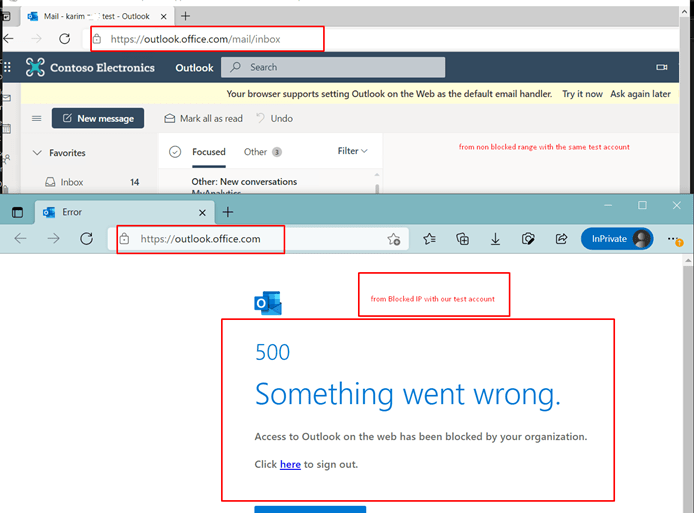
Task: Select the Focused inbox tab
Action: pos(209,152)
